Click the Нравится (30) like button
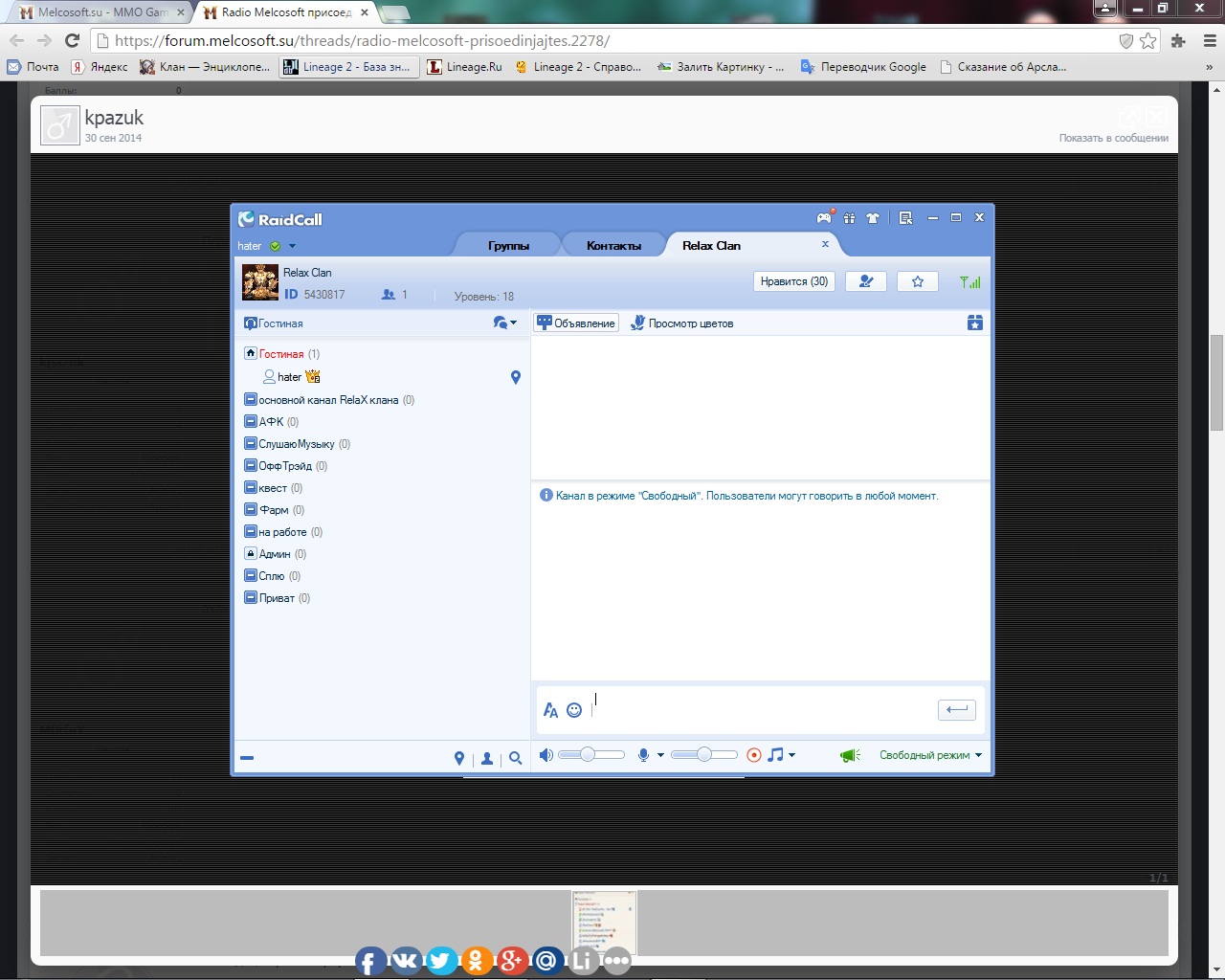 [794, 281]
